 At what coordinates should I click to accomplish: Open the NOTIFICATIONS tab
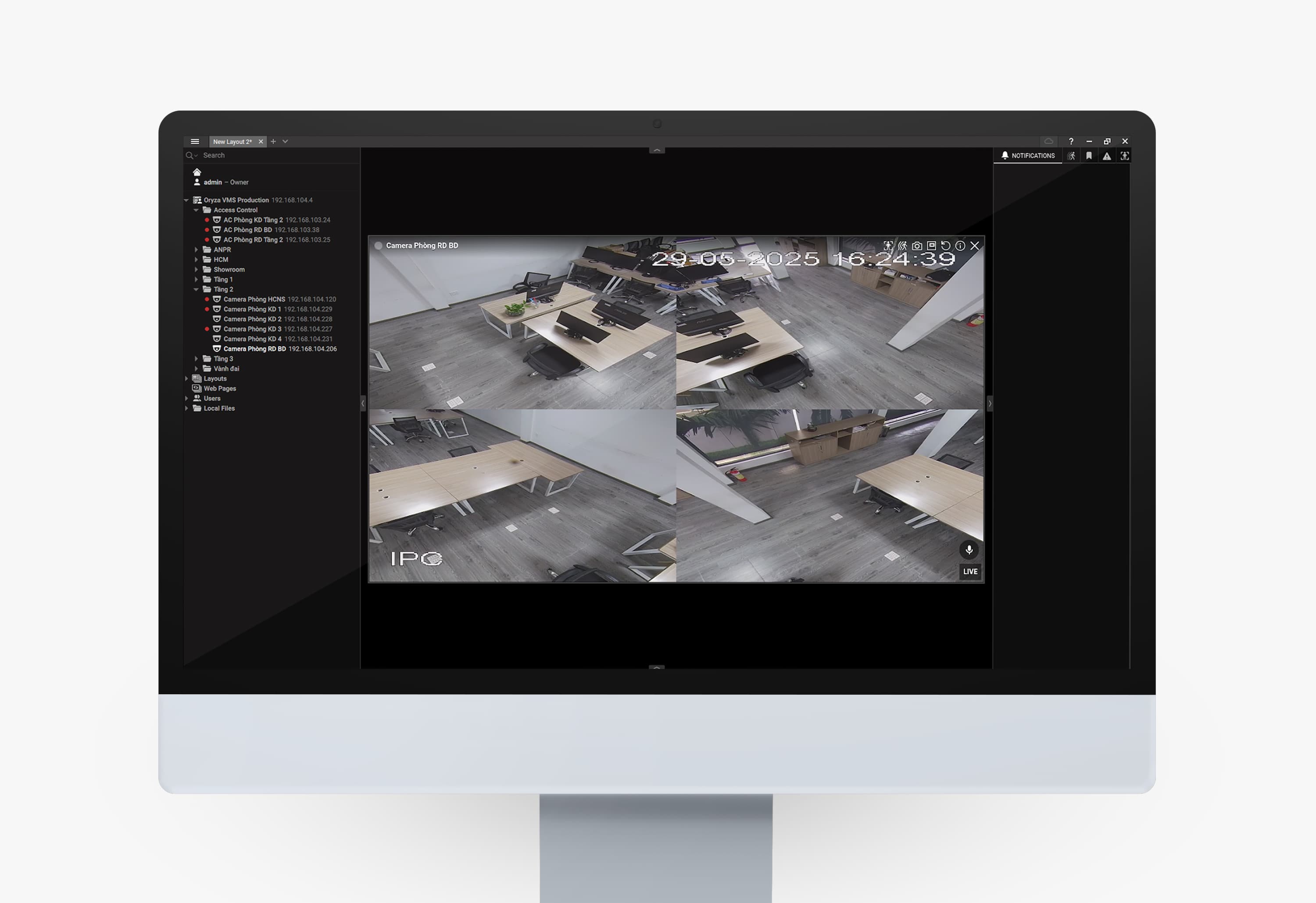point(1028,156)
